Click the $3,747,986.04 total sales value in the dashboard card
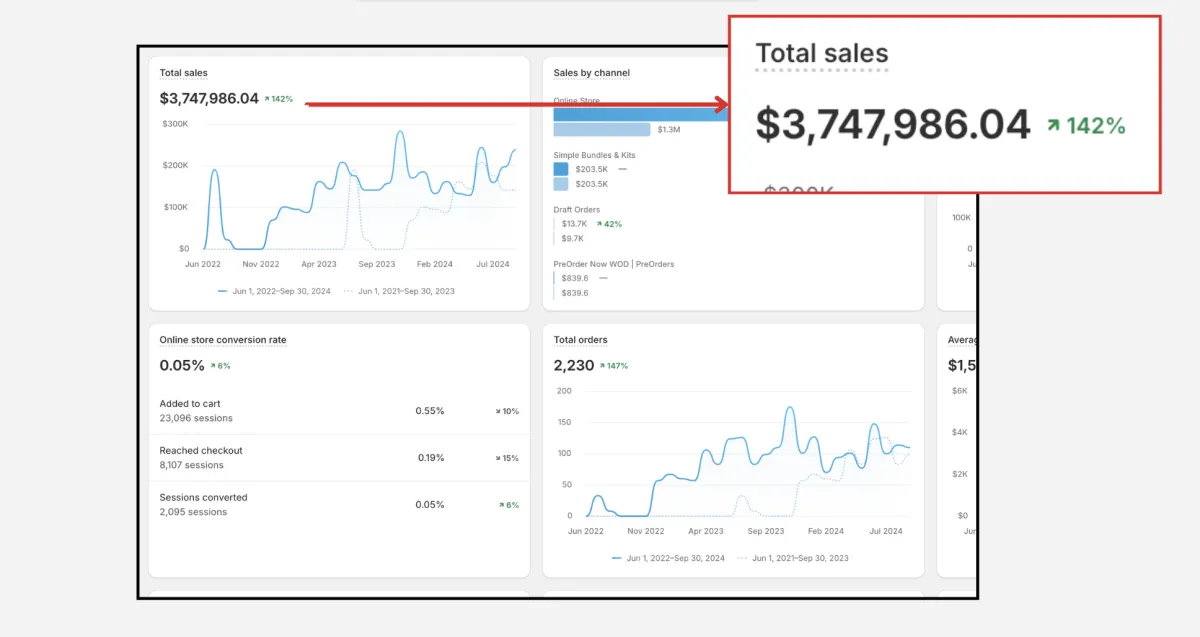Screen dimensions: 1200x637 point(209,98)
